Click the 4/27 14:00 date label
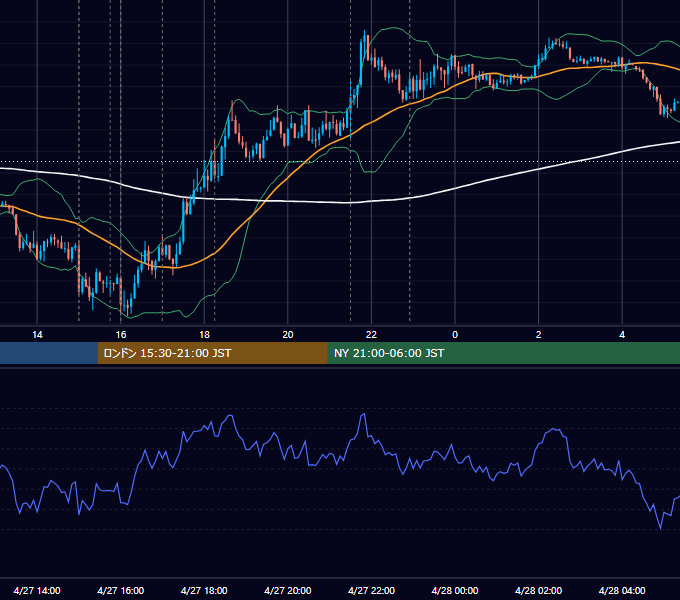This screenshot has height=600, width=680. 37,590
